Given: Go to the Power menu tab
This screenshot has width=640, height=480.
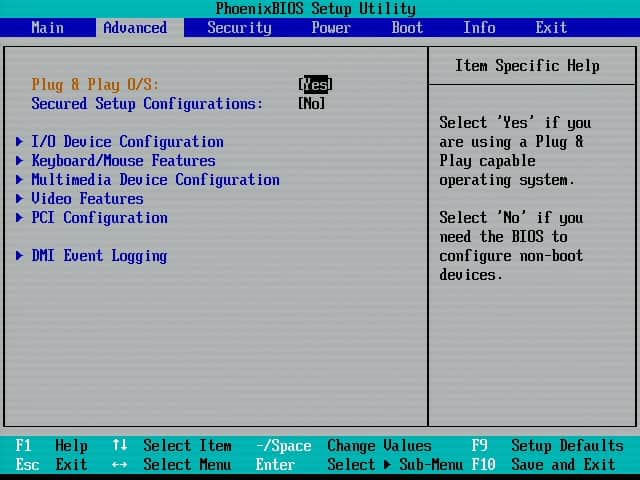Looking at the screenshot, I should click(x=331, y=28).
